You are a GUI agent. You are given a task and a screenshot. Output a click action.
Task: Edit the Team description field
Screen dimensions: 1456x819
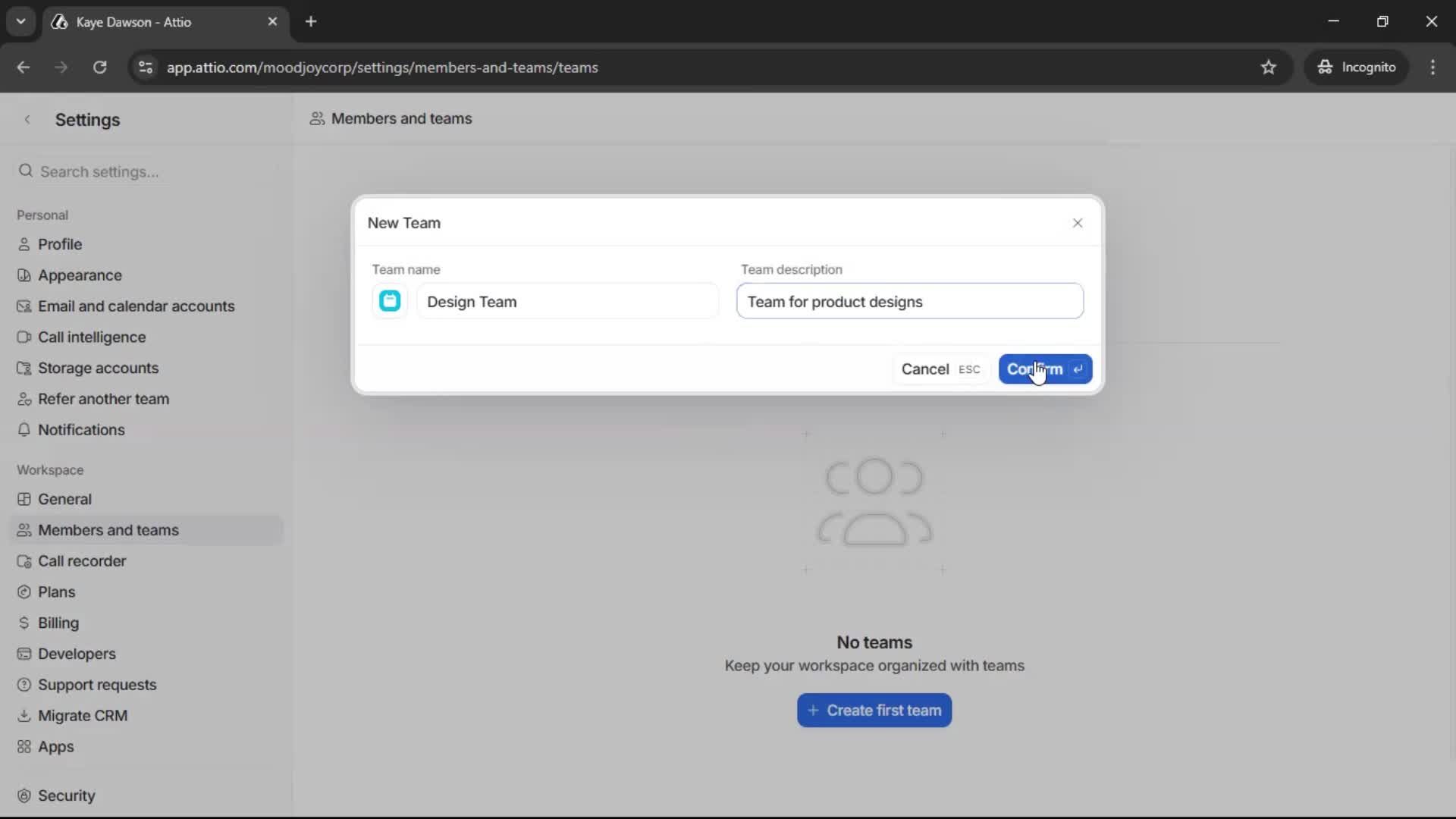(x=909, y=301)
